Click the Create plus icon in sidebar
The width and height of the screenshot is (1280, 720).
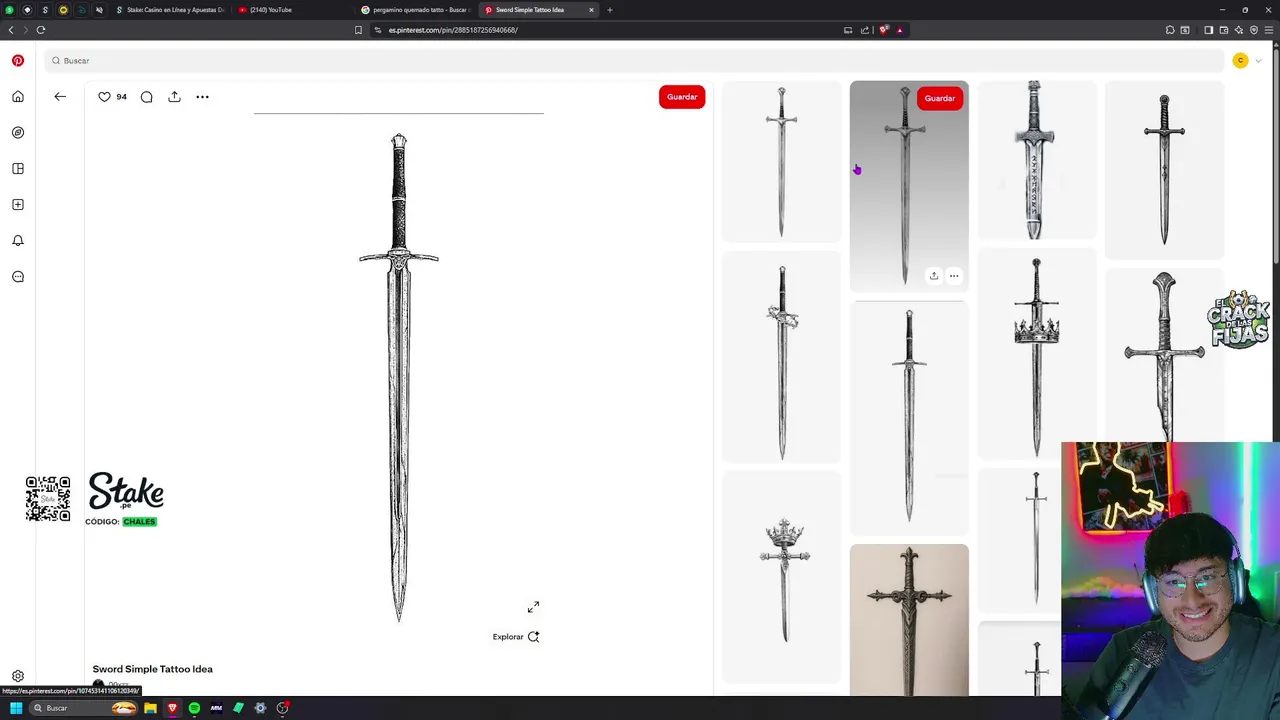(x=18, y=205)
